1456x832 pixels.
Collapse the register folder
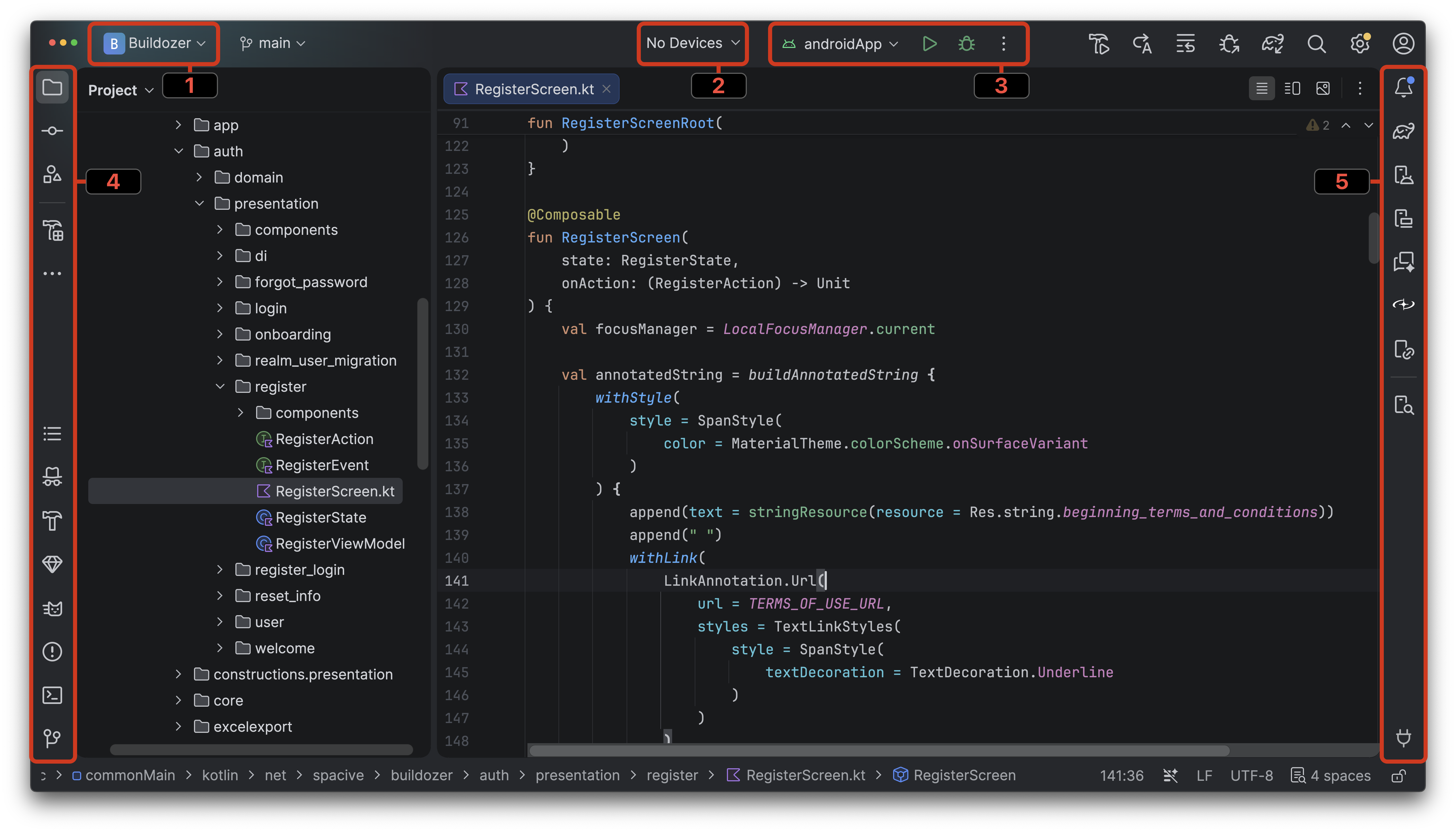220,387
